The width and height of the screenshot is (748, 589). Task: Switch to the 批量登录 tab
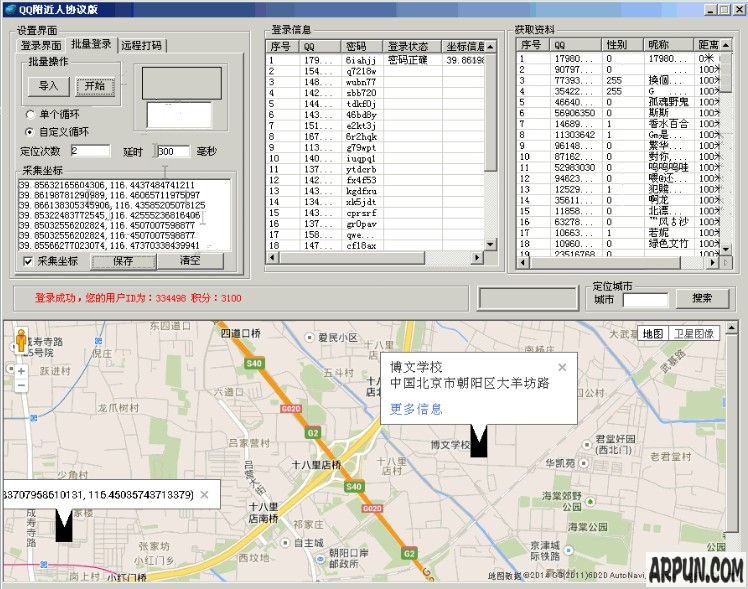[91, 44]
